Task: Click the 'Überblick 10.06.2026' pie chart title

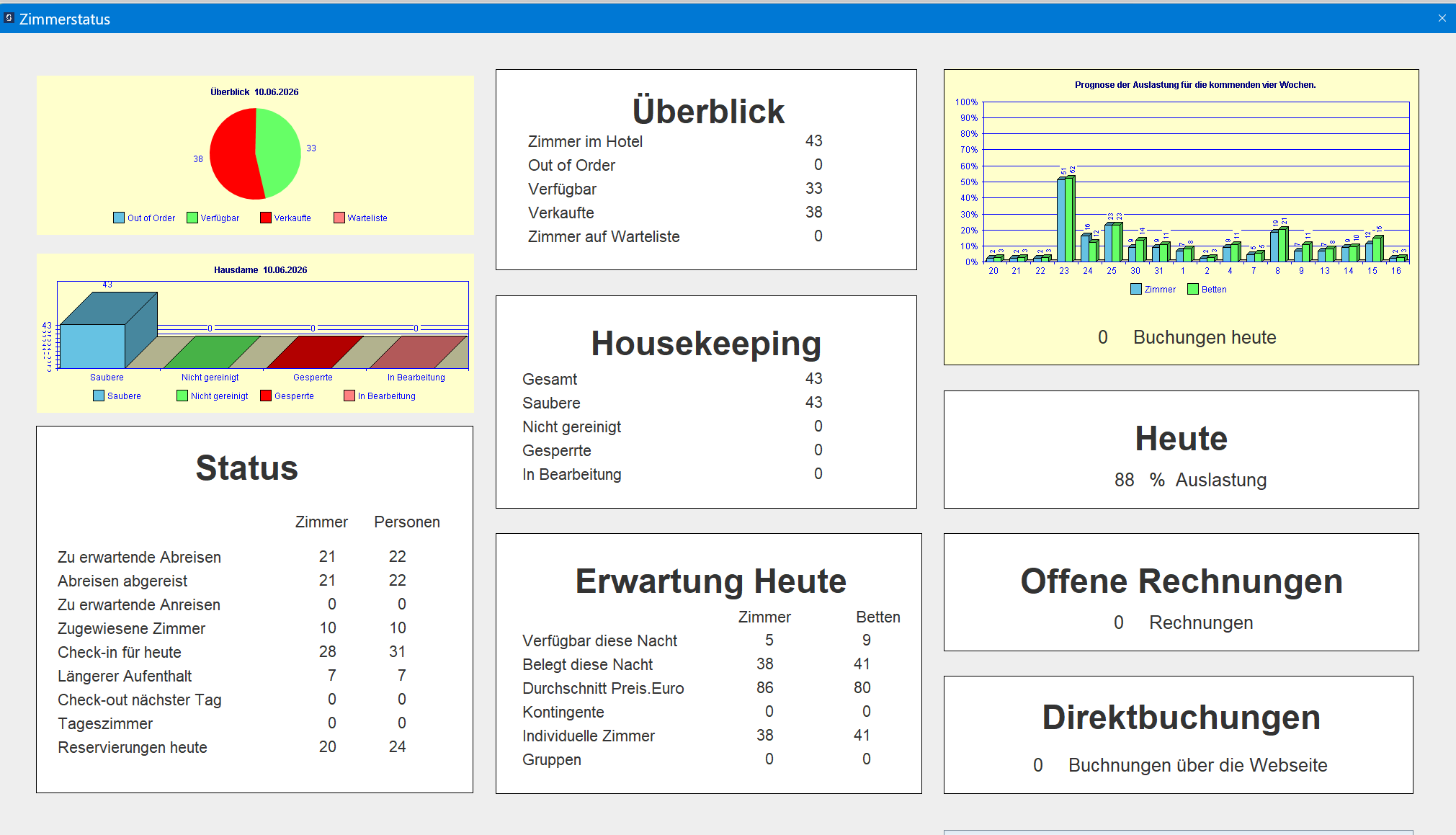Action: click(x=254, y=92)
